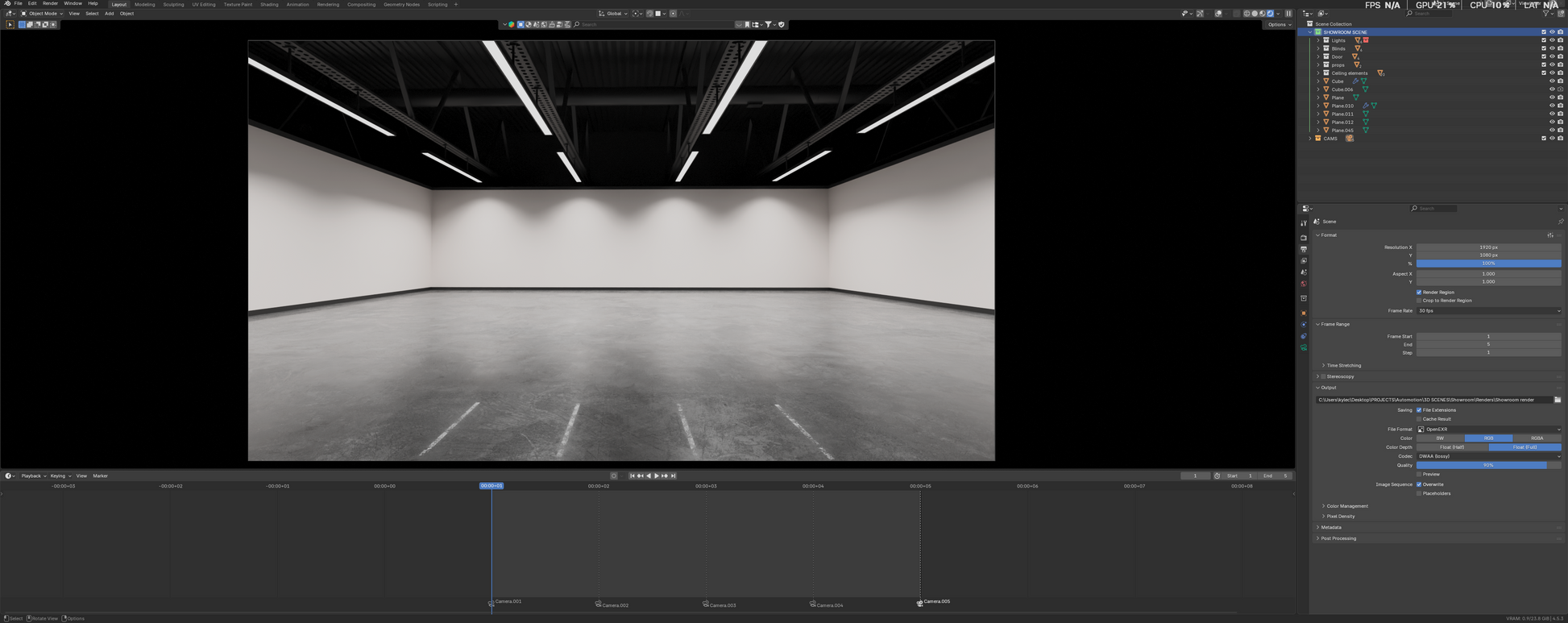Screen dimensions: 1568x623
Task: Expand the Ceiling elements collection
Action: click(1318, 73)
